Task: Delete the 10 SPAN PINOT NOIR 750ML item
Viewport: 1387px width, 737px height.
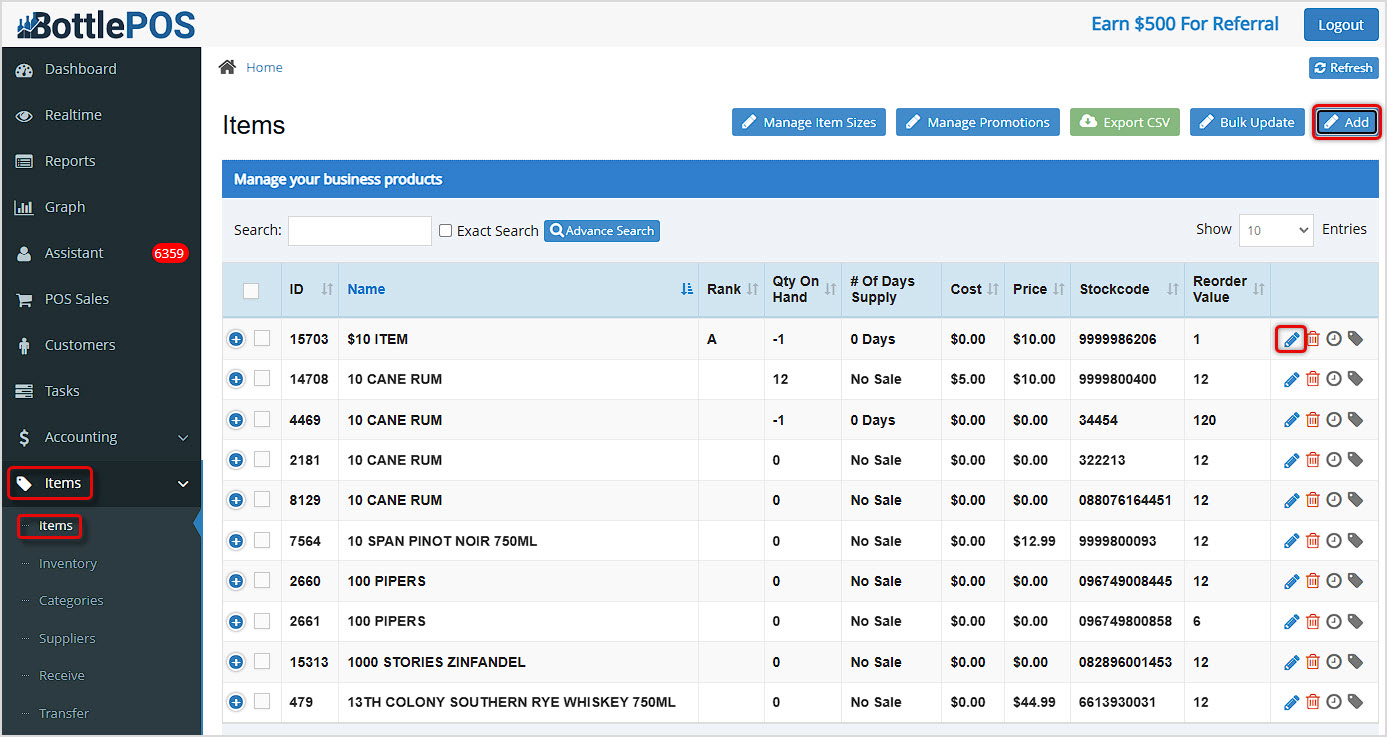Action: (1312, 540)
